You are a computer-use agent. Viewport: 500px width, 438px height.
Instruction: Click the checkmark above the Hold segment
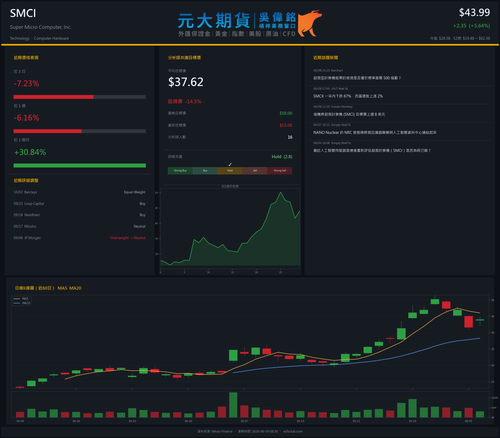click(230, 165)
